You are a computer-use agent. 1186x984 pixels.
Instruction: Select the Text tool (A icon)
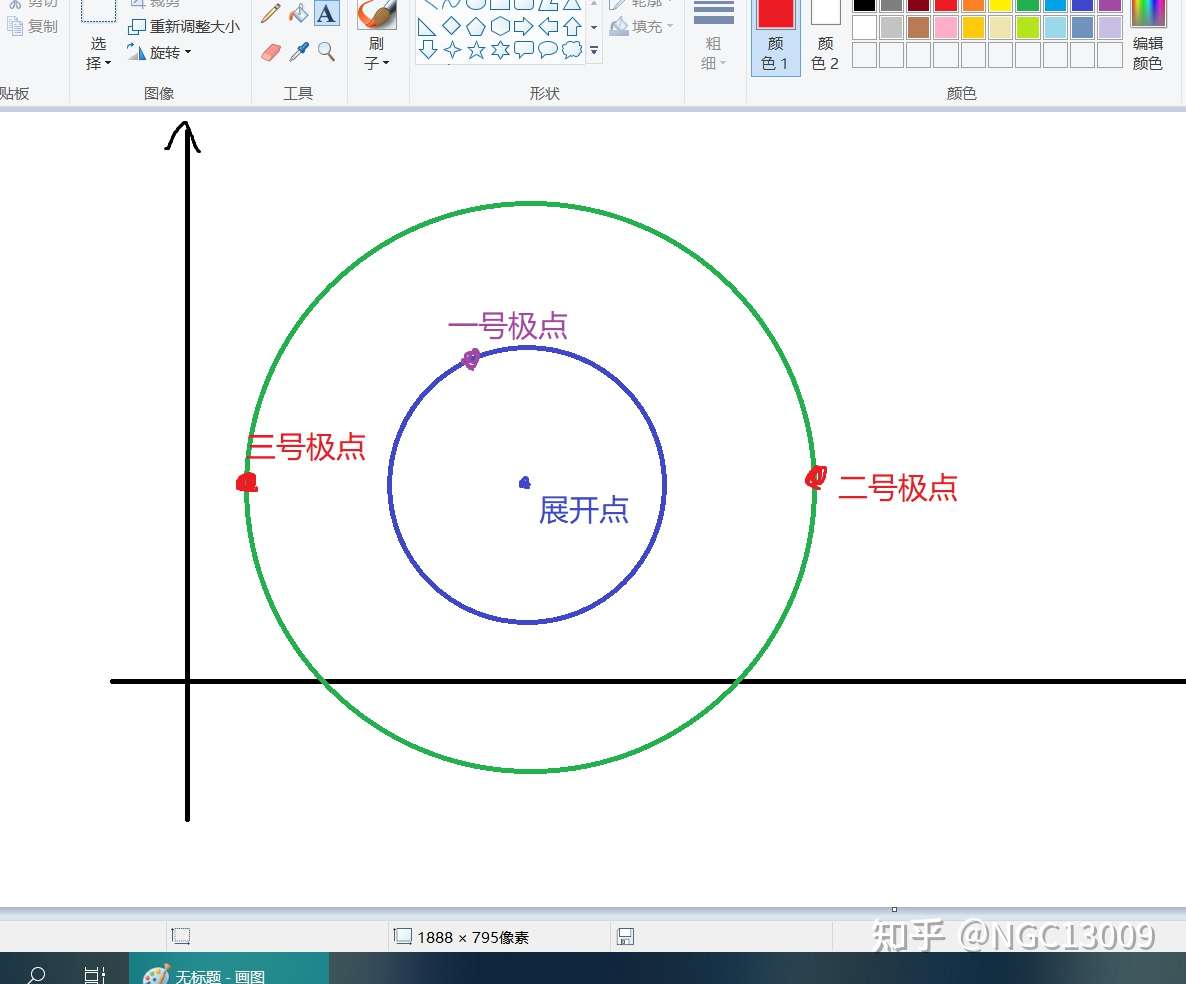pos(326,14)
